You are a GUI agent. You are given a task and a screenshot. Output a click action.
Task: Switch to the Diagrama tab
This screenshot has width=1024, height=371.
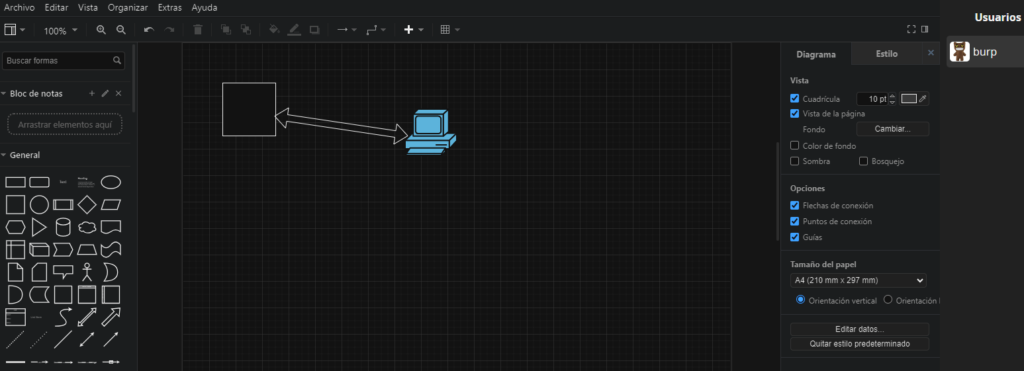816,54
